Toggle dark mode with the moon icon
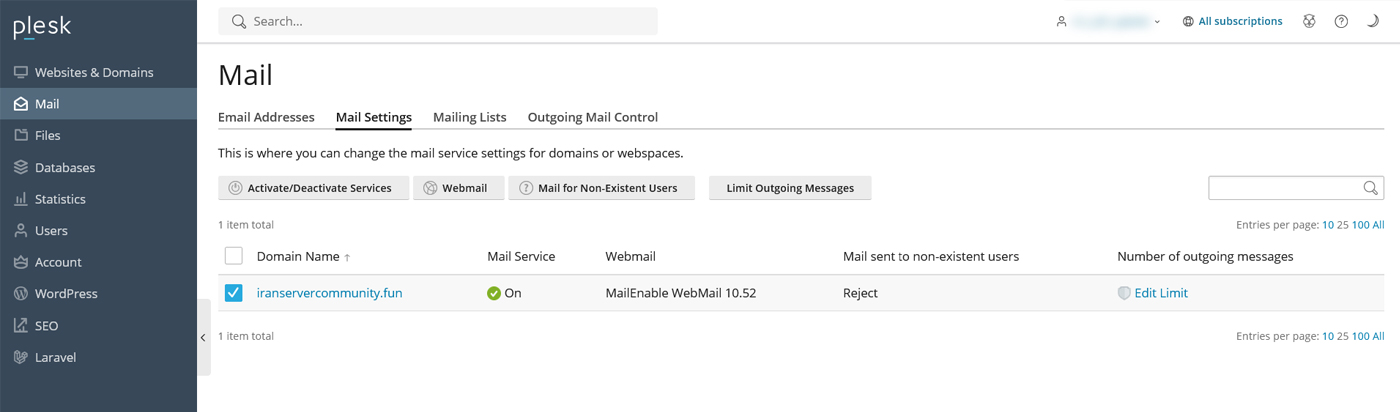1400x412 pixels. click(1373, 21)
